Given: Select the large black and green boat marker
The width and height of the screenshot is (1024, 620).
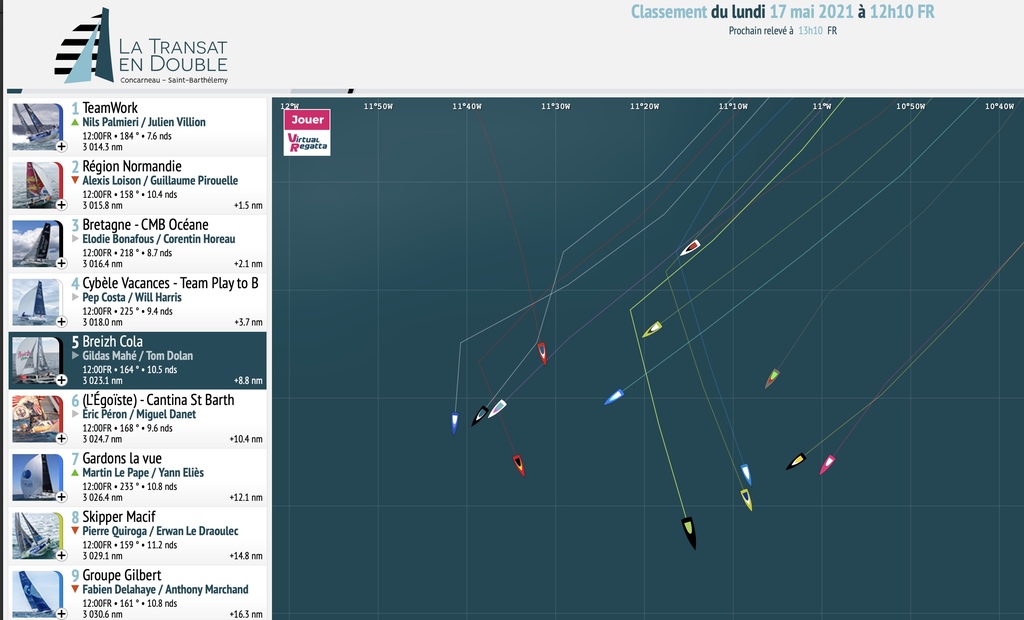Looking at the screenshot, I should [689, 532].
